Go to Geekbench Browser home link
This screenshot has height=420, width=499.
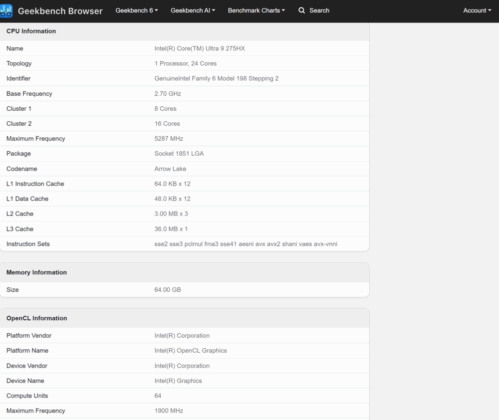coord(60,11)
